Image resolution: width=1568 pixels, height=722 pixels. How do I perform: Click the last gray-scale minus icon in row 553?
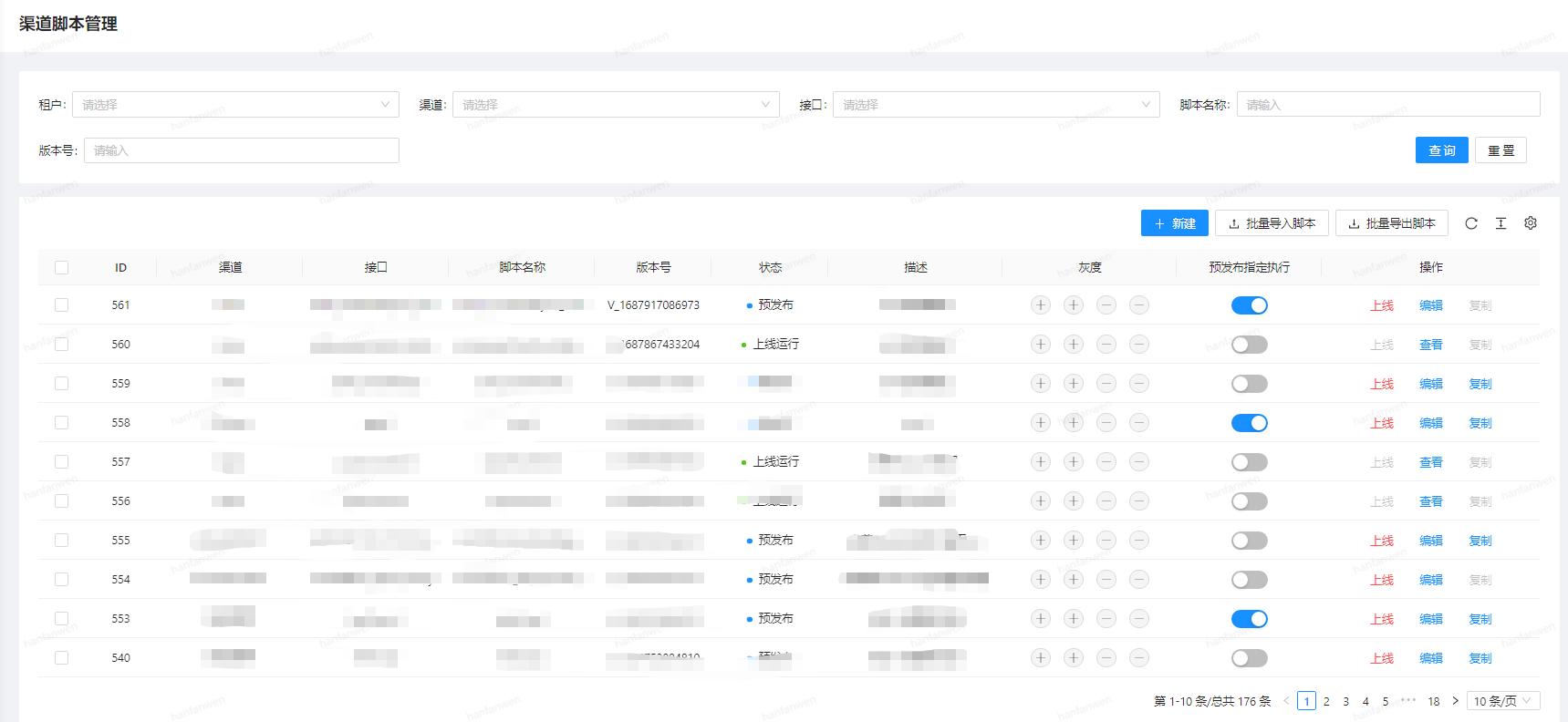(1139, 619)
